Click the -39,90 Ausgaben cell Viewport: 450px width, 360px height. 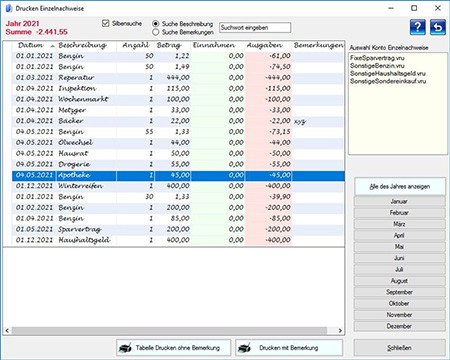tap(268, 197)
